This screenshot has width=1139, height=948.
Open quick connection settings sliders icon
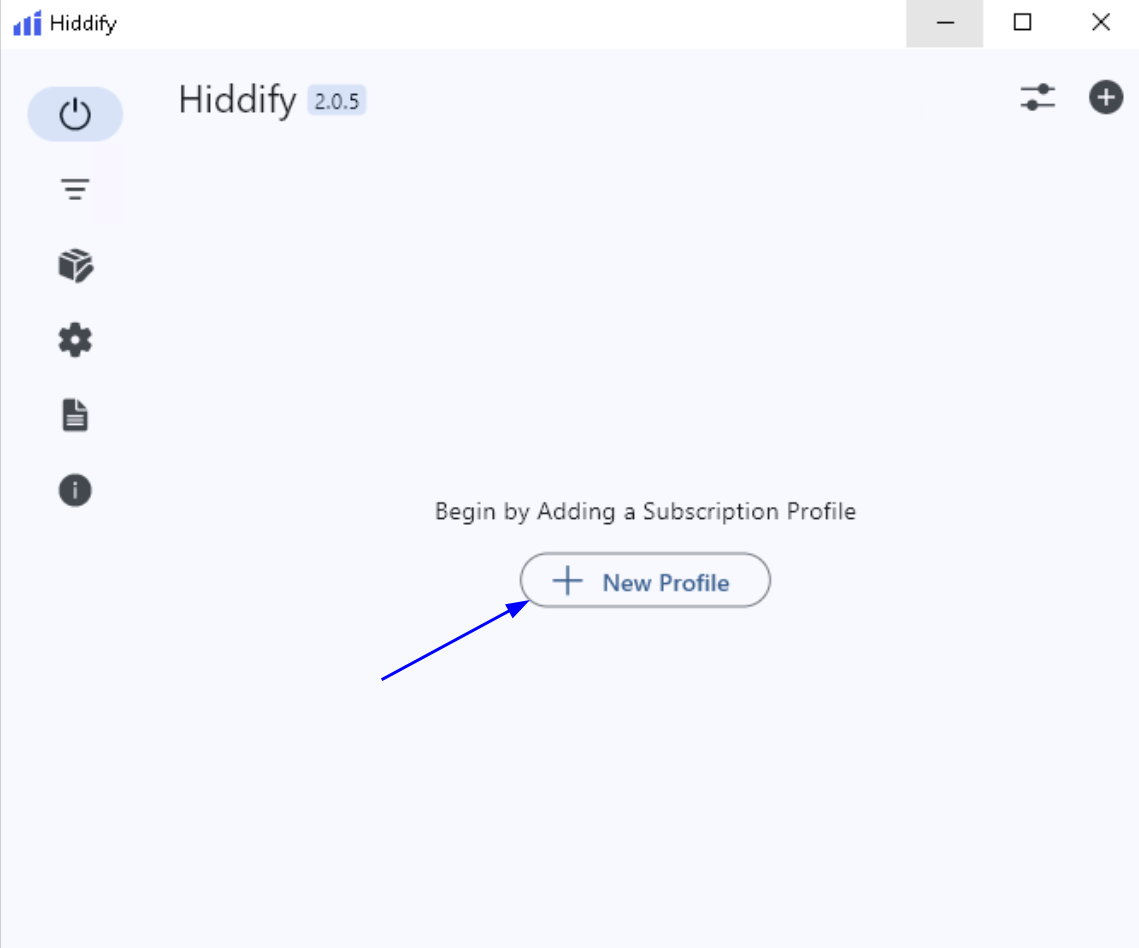[1039, 97]
